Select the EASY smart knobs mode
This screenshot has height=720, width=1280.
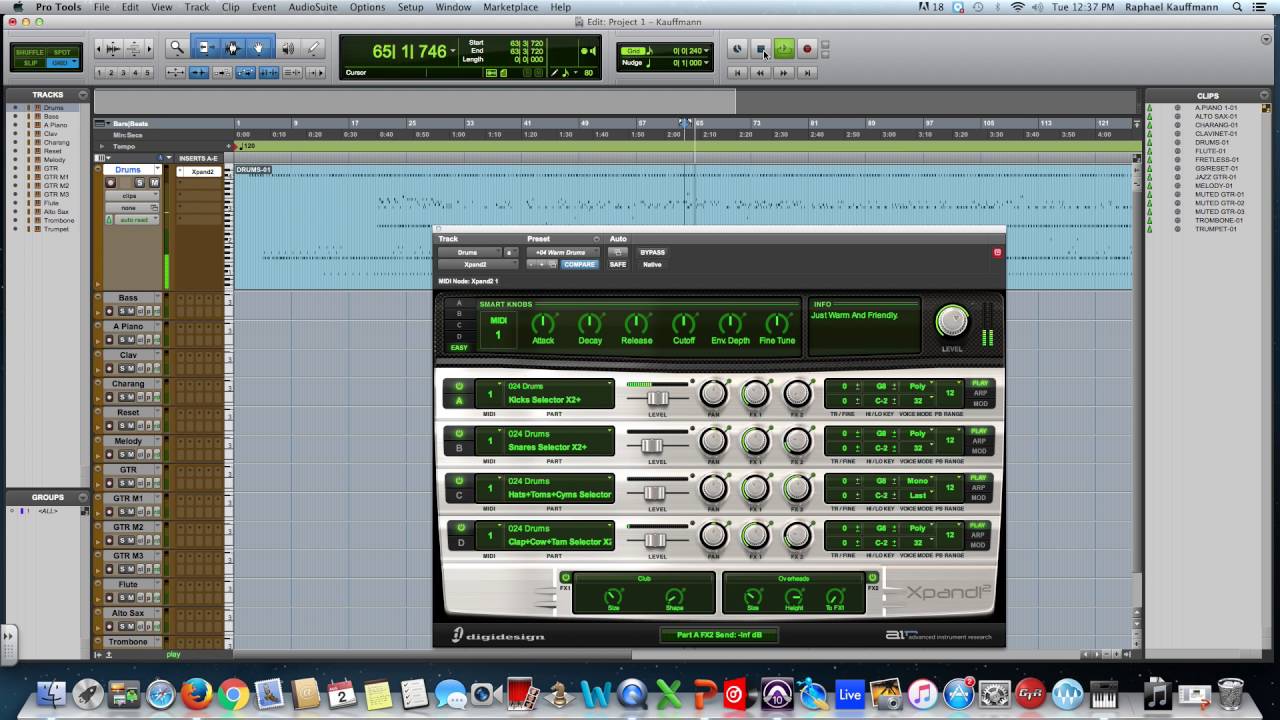point(459,347)
